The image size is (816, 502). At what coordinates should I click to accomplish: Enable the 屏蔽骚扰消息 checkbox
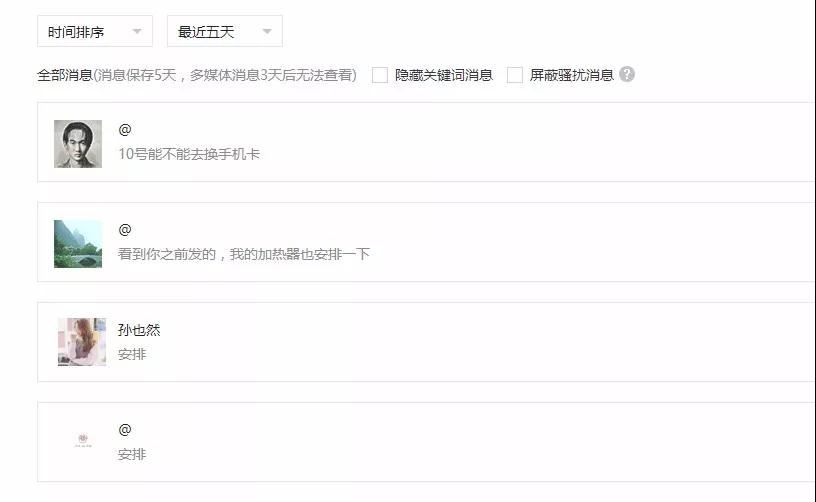[x=515, y=75]
